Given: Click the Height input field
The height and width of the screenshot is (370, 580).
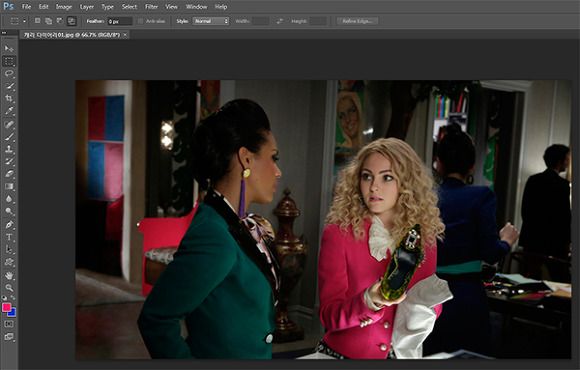Looking at the screenshot, I should click(318, 21).
